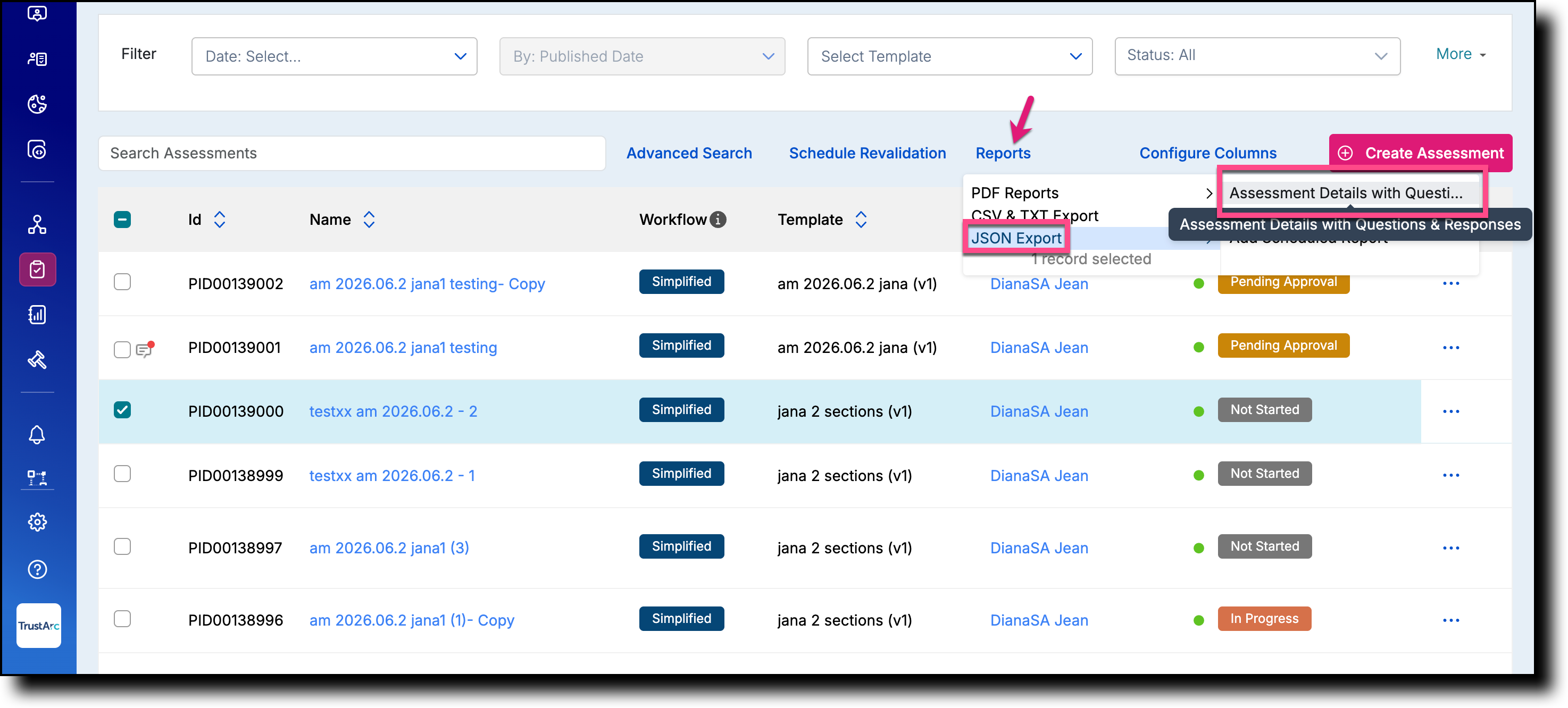Click Pending Approval badge on PID00139001 row
Viewport: 1568px width, 708px height.
click(1284, 345)
